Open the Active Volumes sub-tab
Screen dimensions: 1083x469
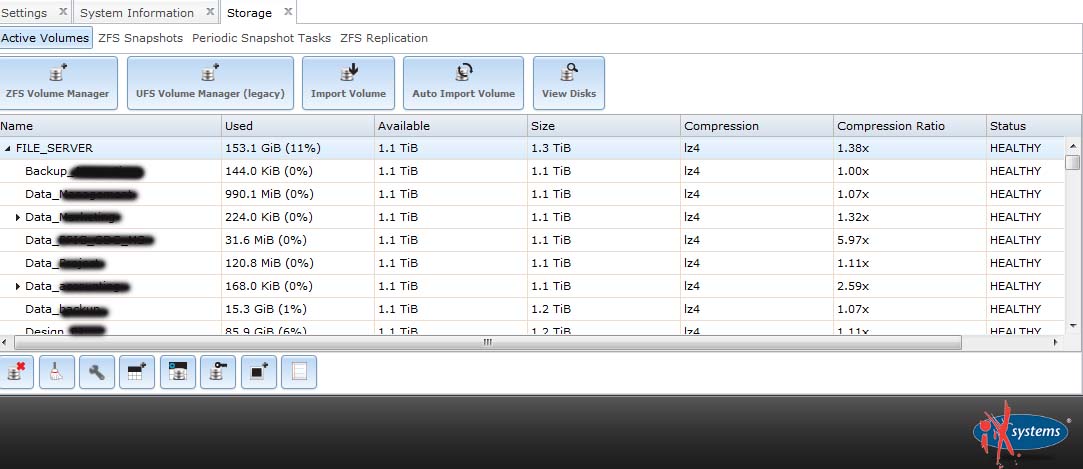click(46, 38)
